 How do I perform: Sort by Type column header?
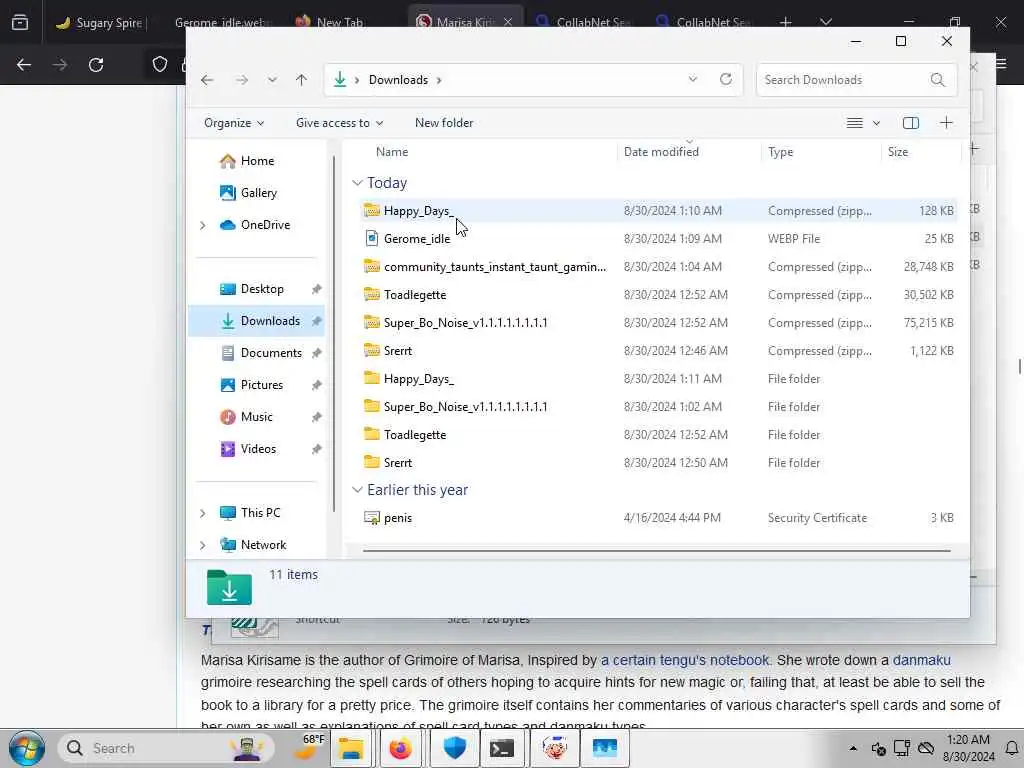(780, 152)
